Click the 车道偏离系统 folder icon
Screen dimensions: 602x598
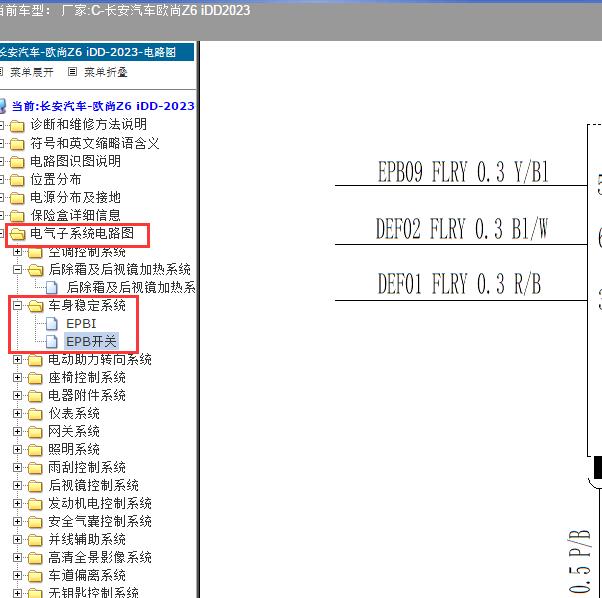coord(35,577)
